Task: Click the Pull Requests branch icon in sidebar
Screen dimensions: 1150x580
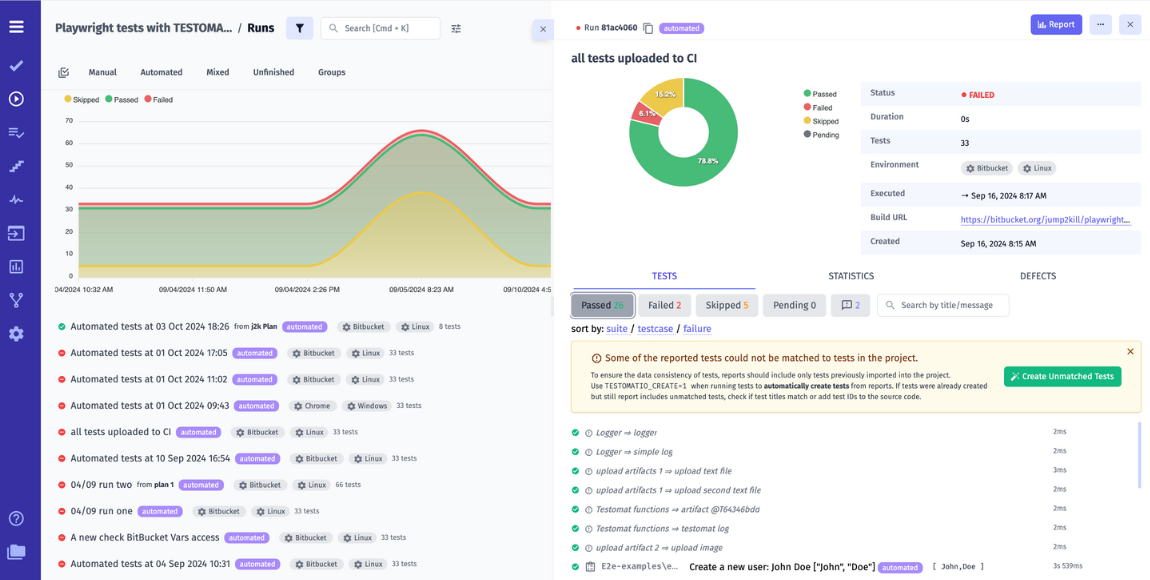Action: click(15, 299)
